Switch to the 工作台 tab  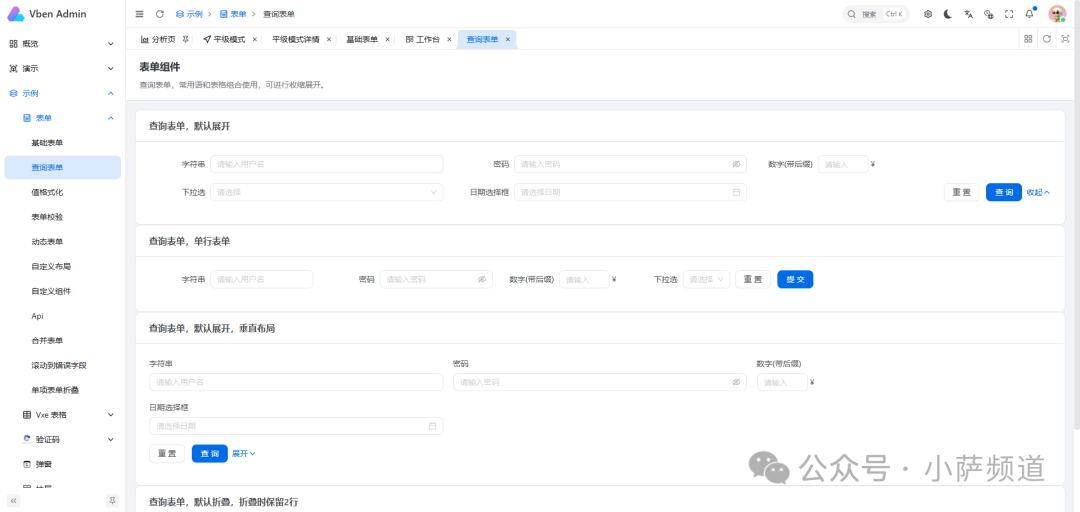click(x=423, y=39)
